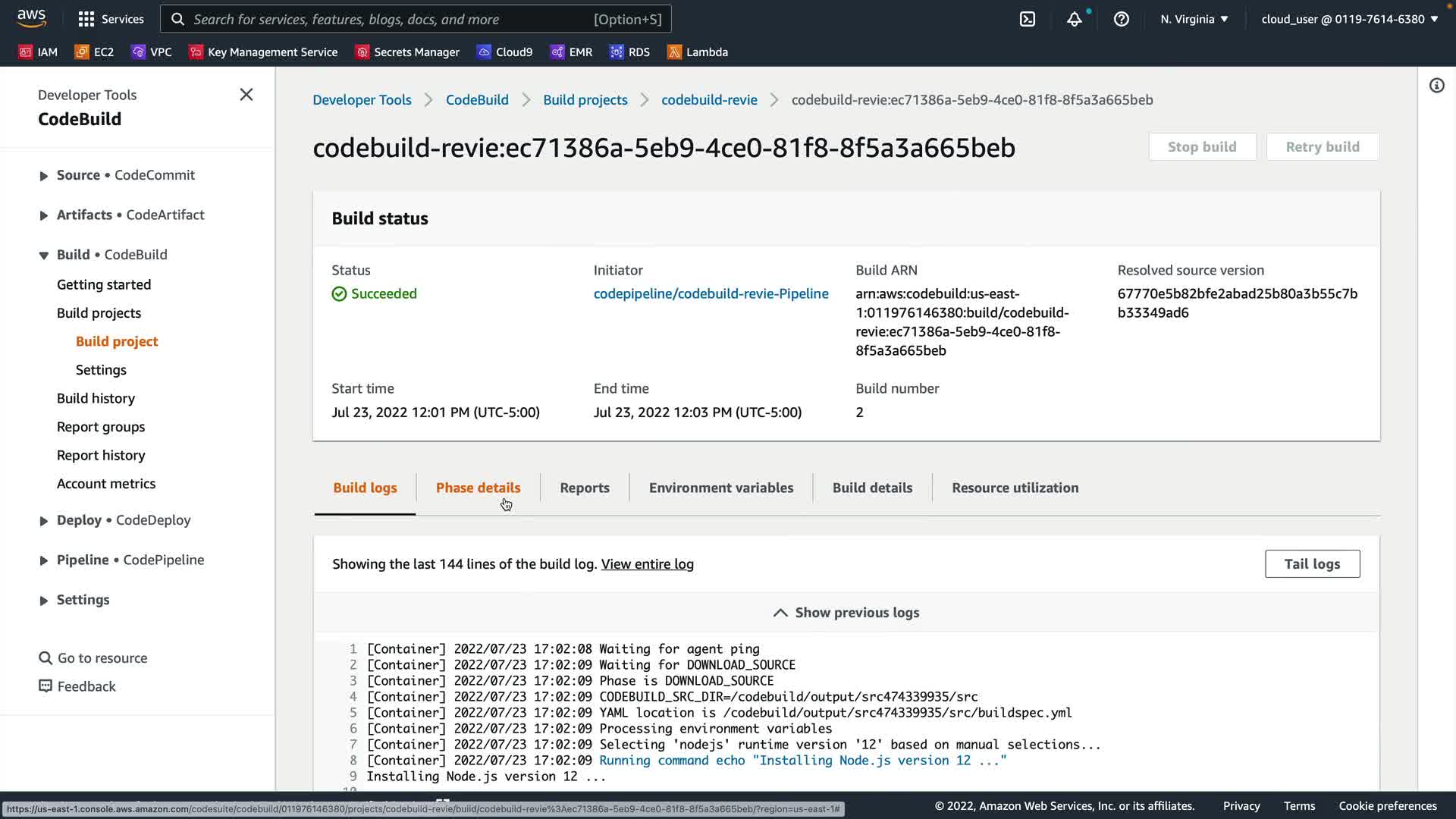
Task: Click the help question mark icon
Action: 1121,19
